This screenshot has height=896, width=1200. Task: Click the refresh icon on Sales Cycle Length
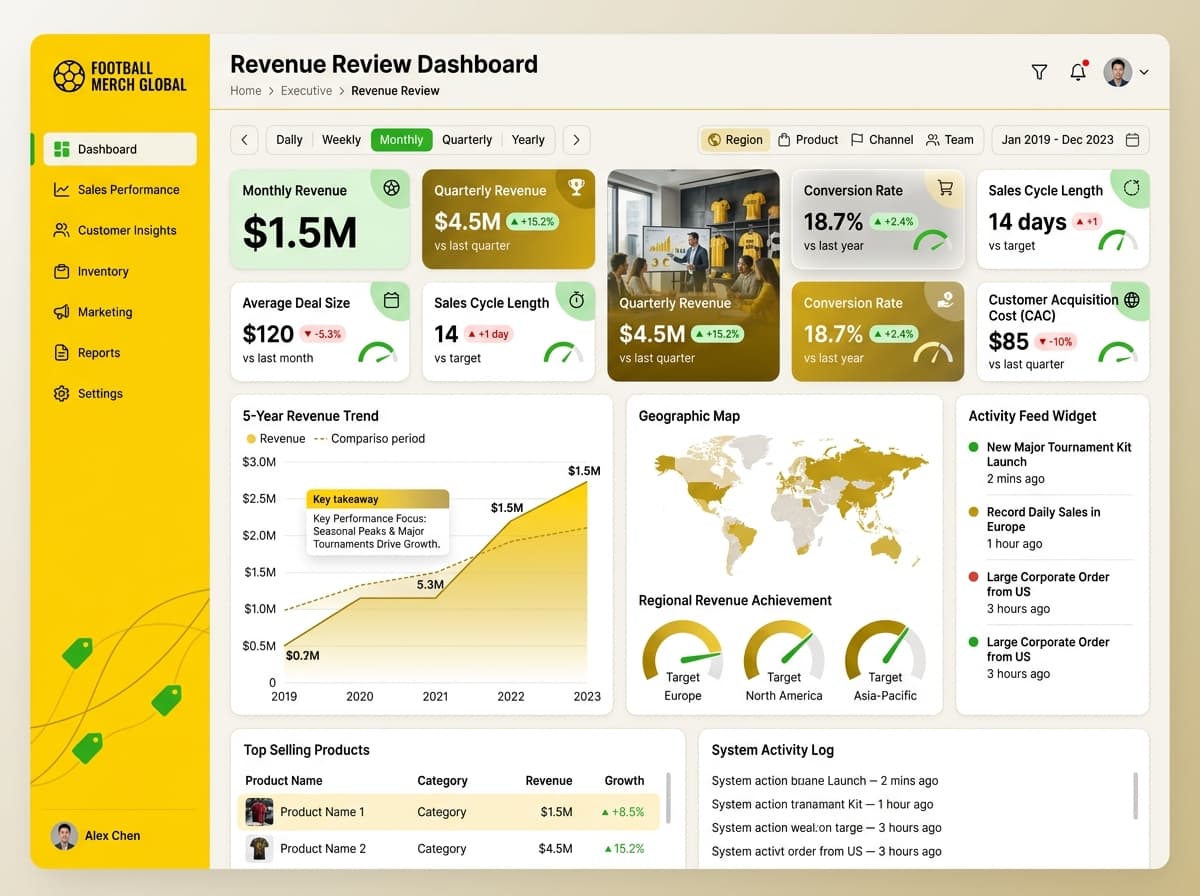click(1131, 187)
